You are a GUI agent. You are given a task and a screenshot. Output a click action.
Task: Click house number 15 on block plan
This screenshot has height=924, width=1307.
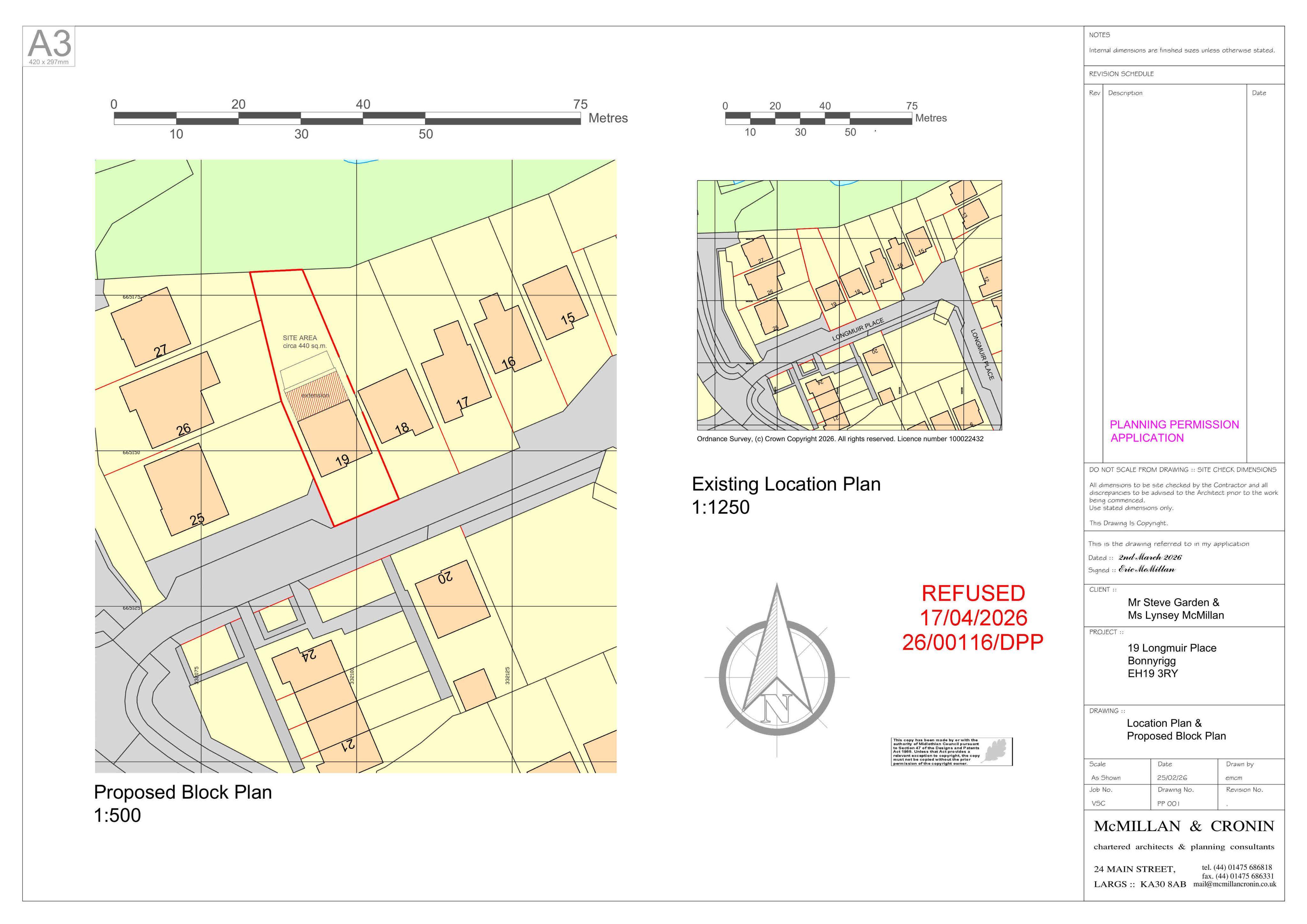pyautogui.click(x=568, y=318)
